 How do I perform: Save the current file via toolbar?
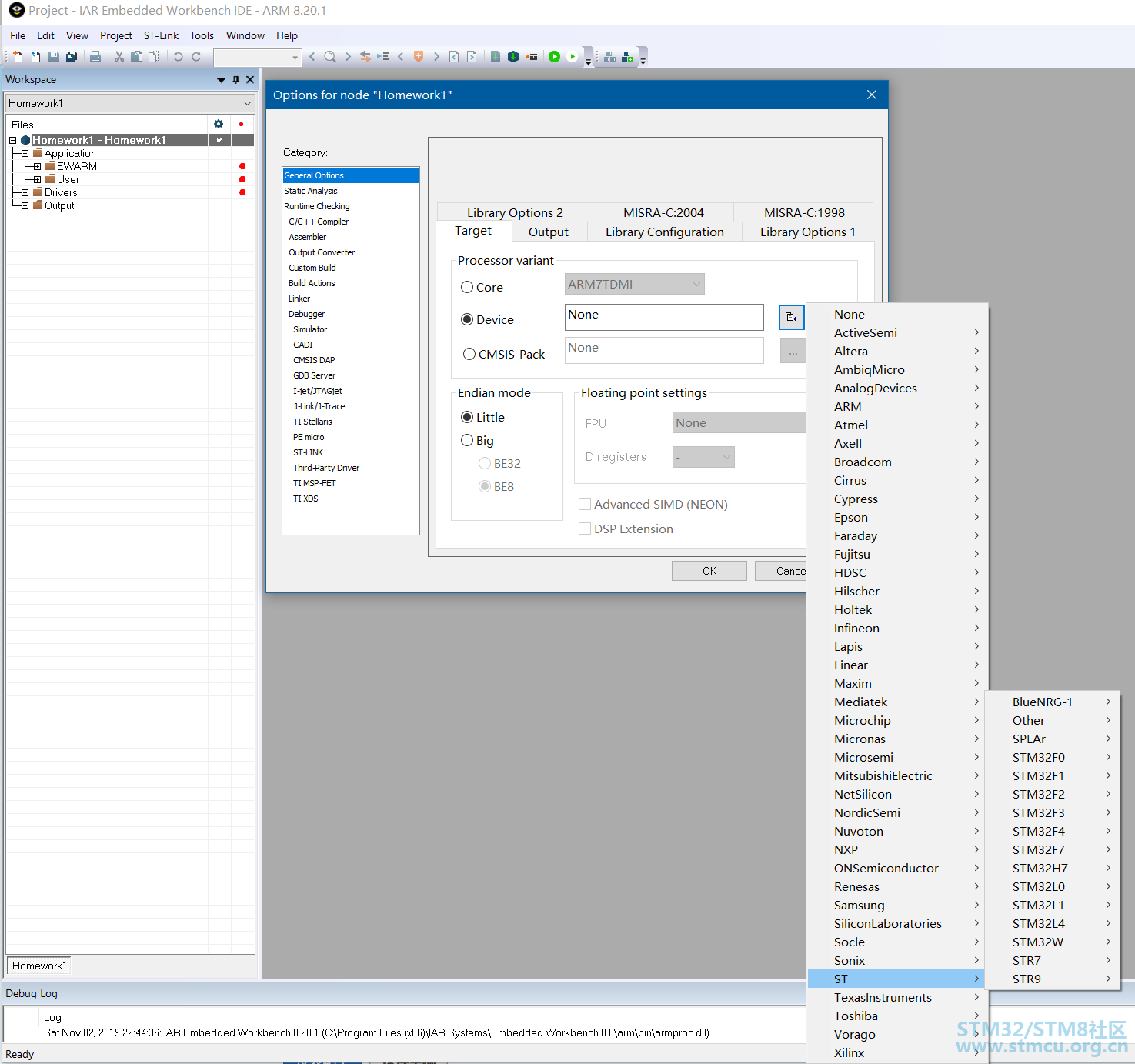pyautogui.click(x=54, y=57)
